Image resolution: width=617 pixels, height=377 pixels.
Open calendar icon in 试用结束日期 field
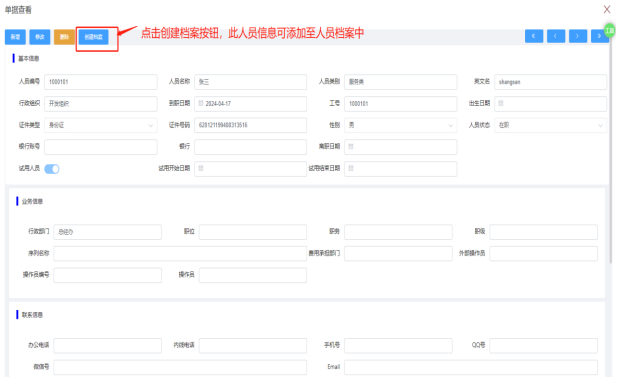tap(351, 168)
